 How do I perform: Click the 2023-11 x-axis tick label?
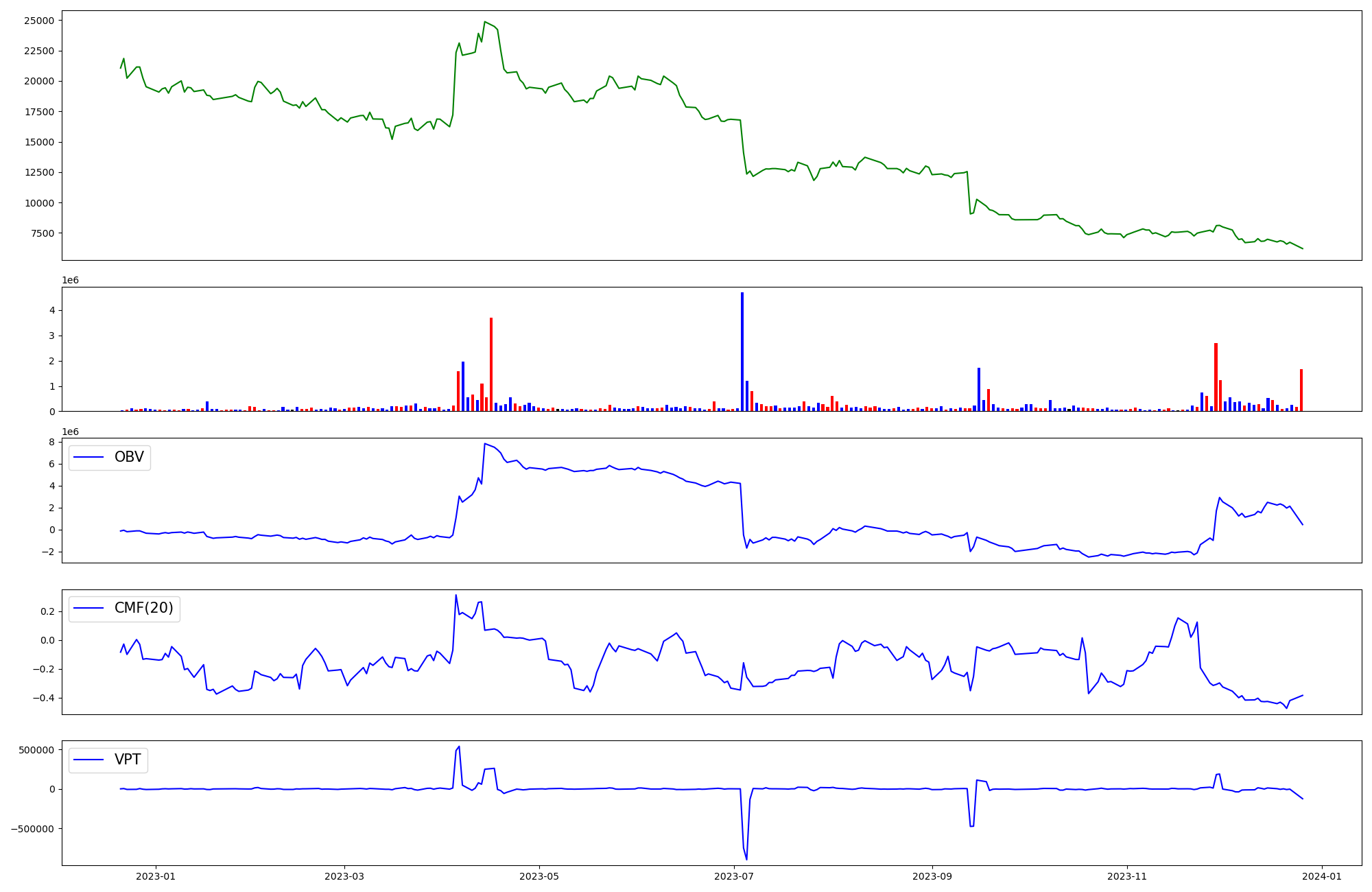point(1127,876)
